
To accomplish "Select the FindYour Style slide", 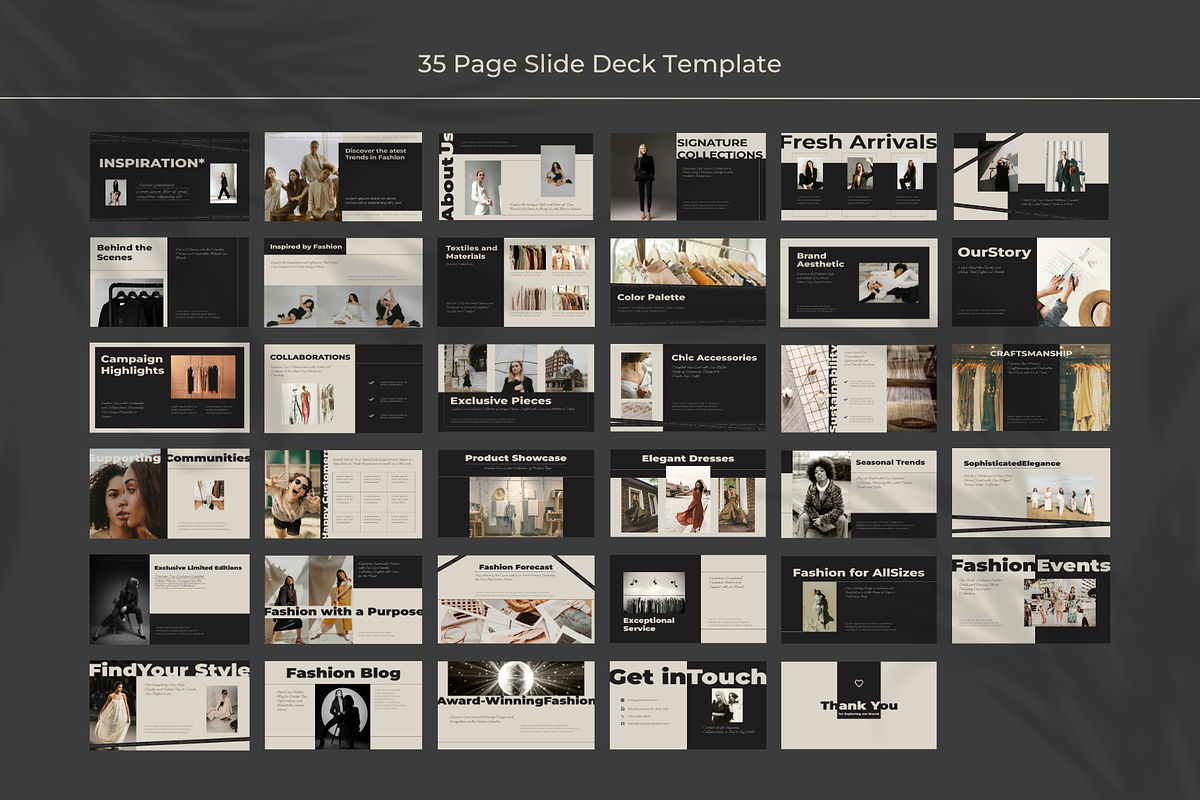I will 169,705.
